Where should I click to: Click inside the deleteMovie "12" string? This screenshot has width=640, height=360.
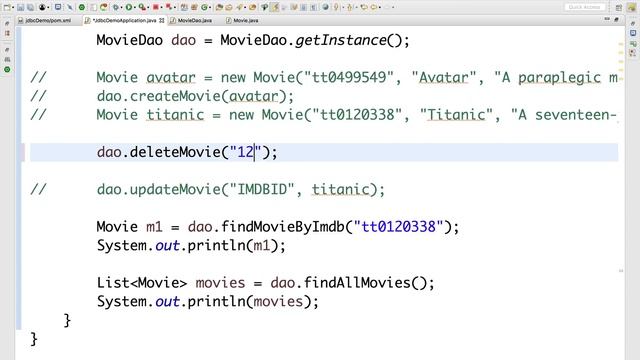(x=245, y=152)
